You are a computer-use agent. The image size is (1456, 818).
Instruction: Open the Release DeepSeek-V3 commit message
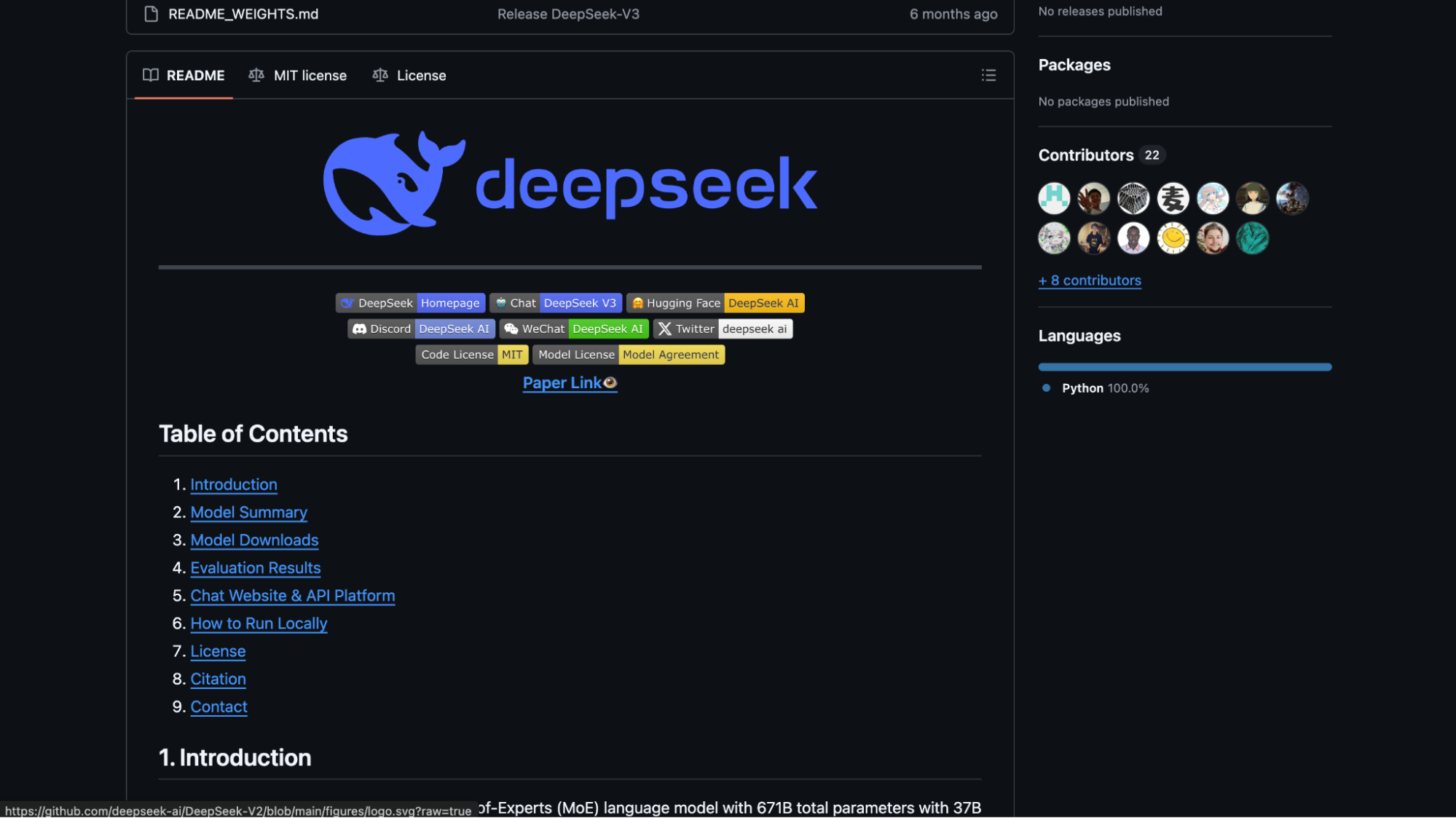[x=568, y=14]
